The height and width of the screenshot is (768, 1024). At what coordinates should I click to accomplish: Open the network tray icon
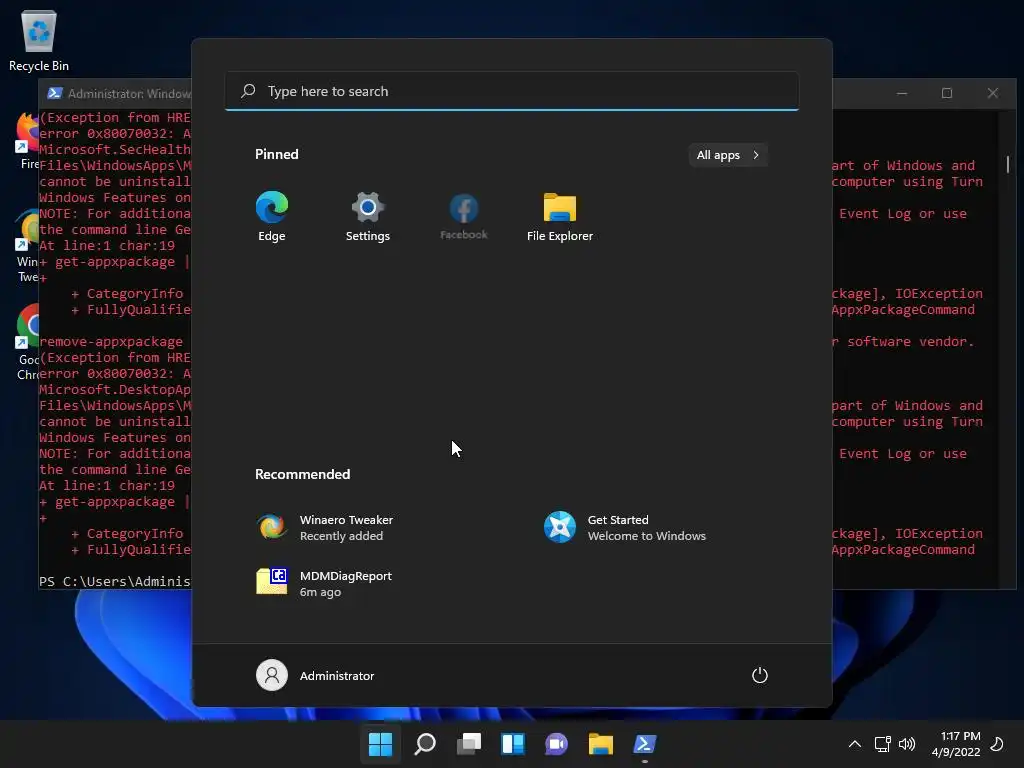pos(882,744)
